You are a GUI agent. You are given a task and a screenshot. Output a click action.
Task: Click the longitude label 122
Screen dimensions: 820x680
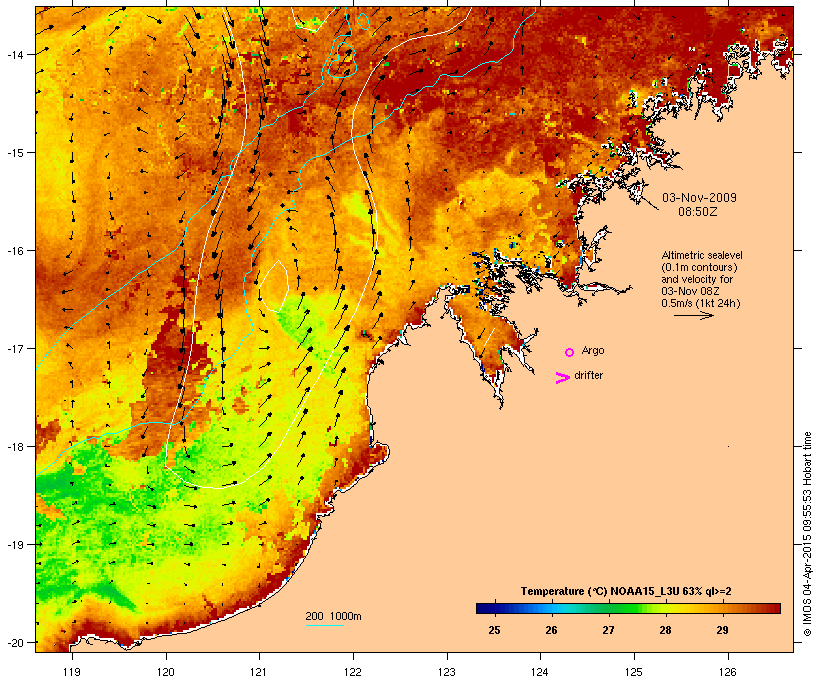coord(353,672)
